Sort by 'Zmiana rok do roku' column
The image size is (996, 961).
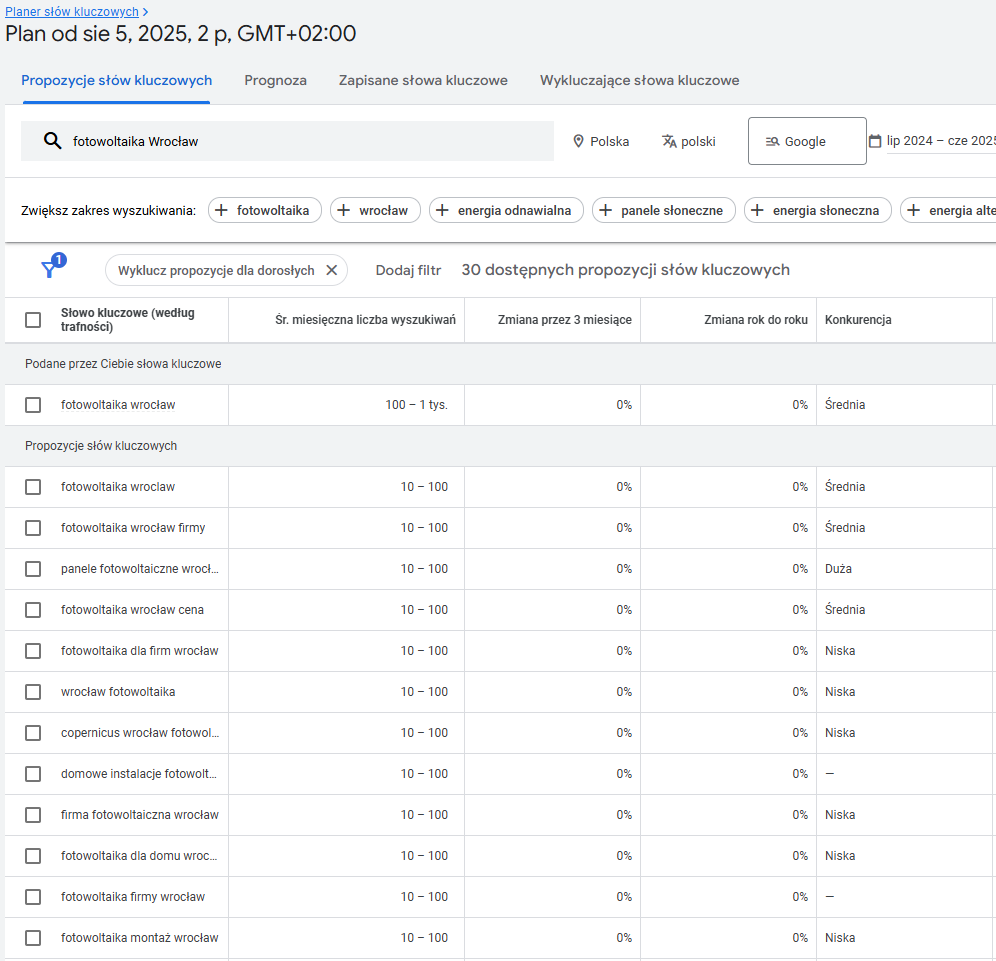tap(756, 319)
